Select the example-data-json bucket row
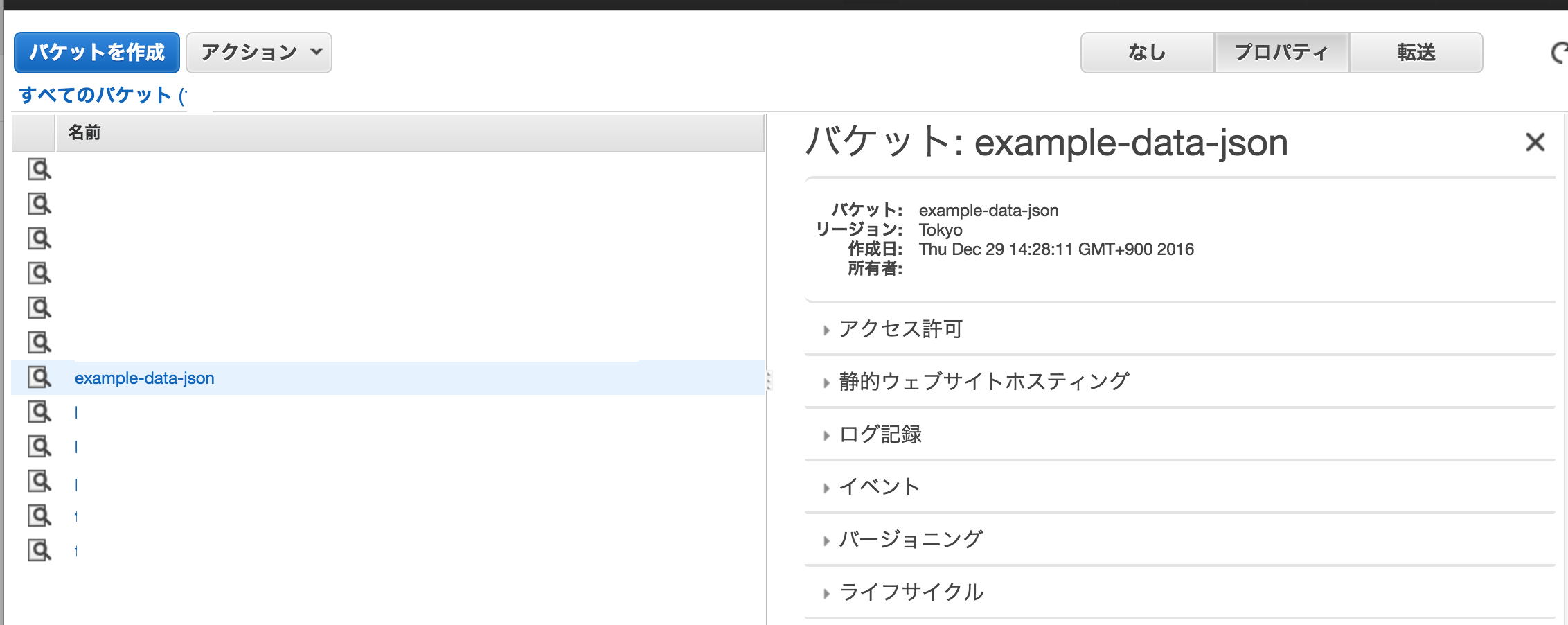 pos(145,378)
